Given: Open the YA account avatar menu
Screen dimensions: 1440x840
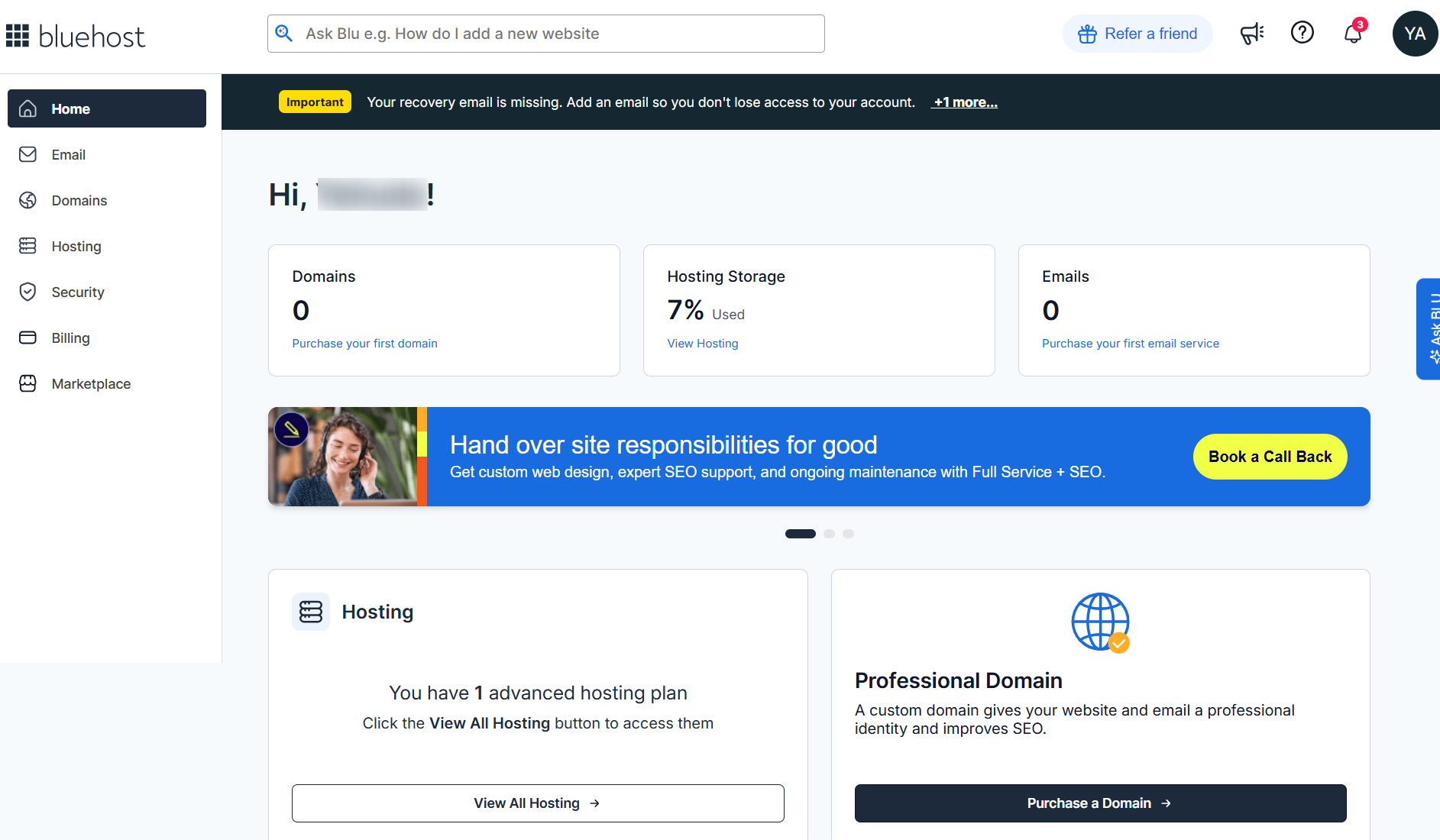Looking at the screenshot, I should 1415,34.
